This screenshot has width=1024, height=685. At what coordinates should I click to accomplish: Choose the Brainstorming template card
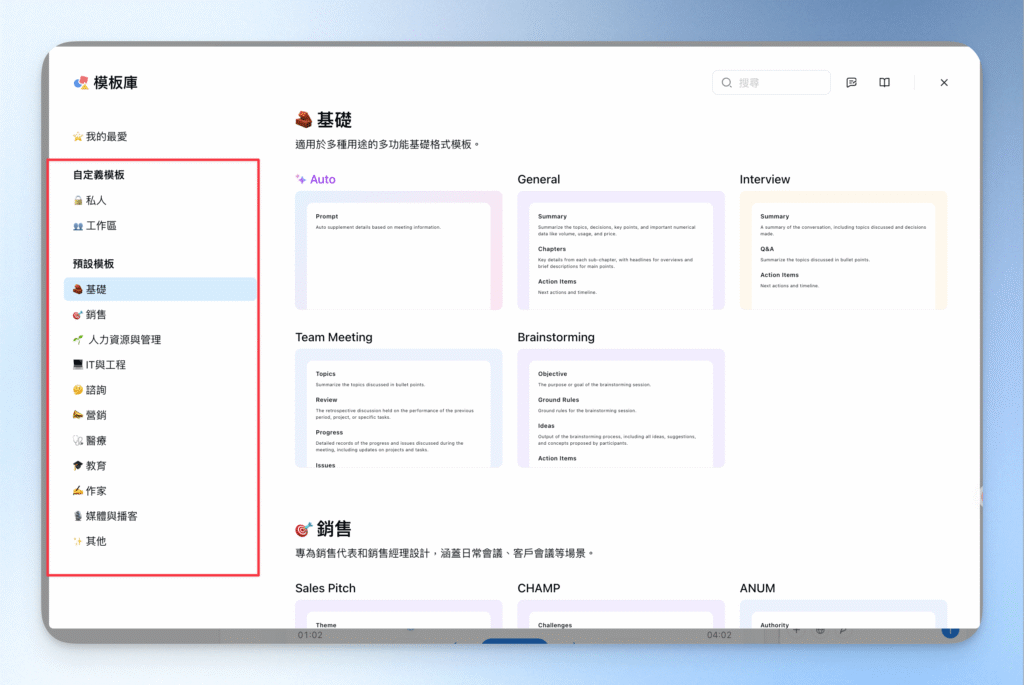click(x=620, y=408)
